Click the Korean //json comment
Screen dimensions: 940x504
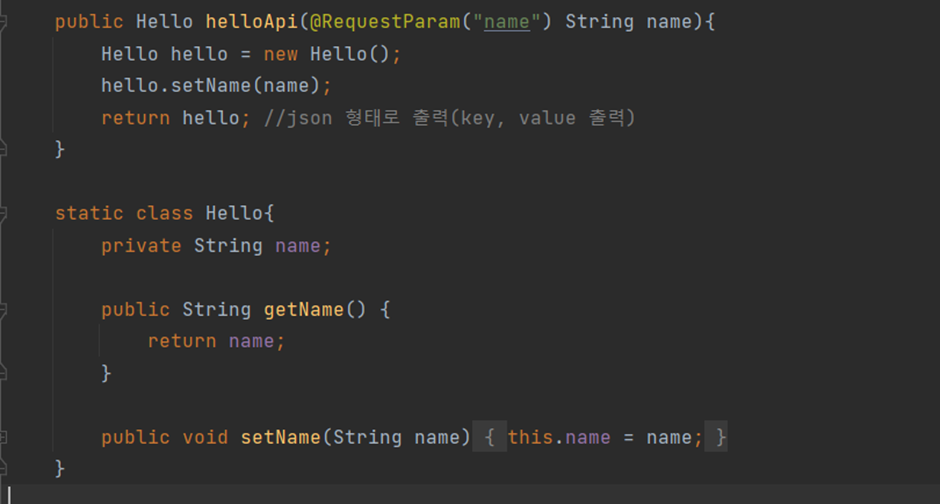[450, 118]
